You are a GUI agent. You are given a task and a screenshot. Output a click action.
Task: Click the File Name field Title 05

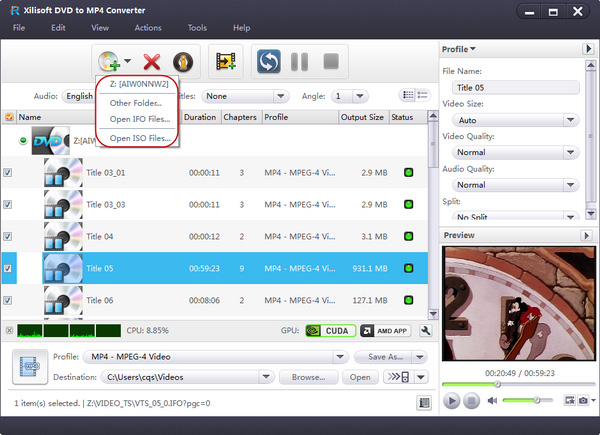pos(515,88)
